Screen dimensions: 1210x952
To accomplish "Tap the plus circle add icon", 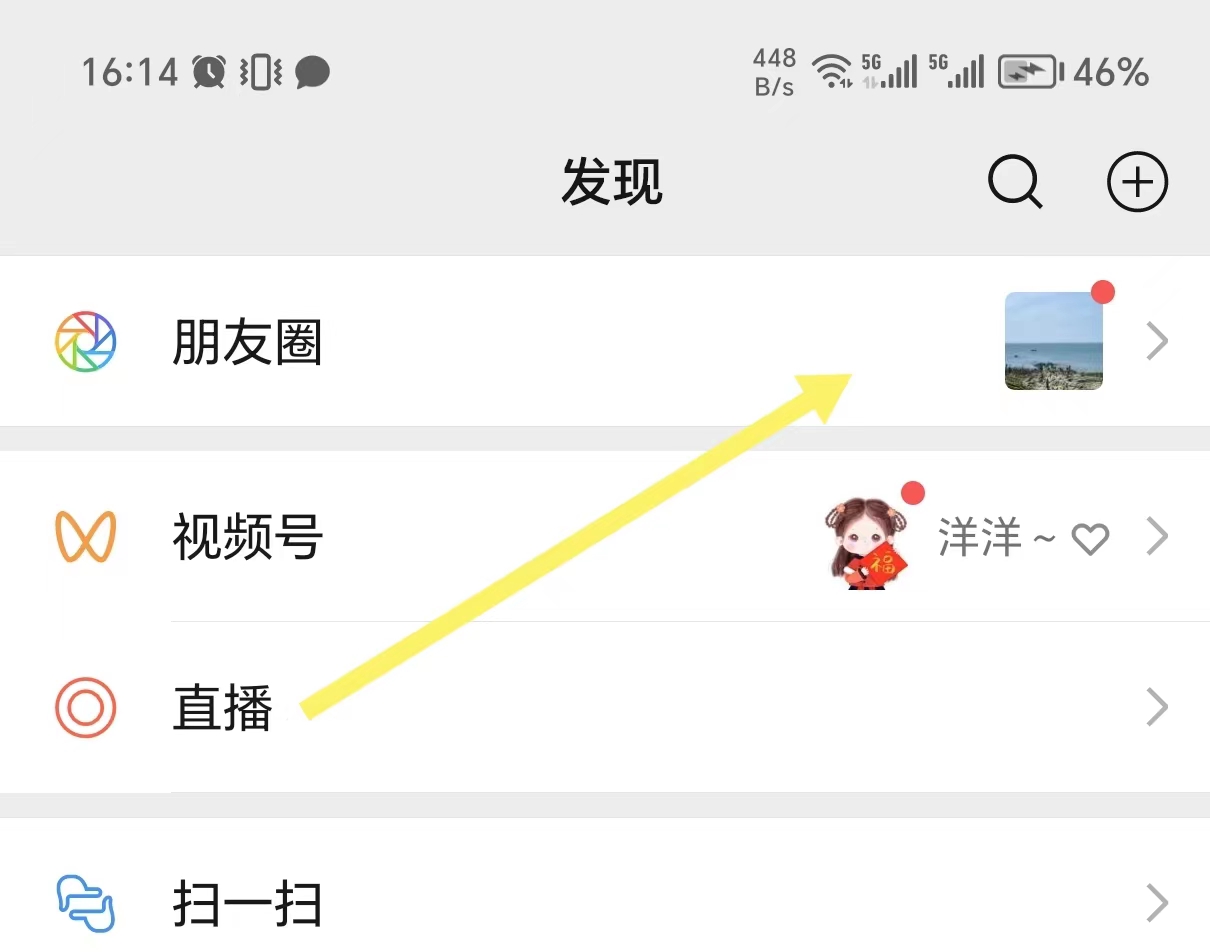I will (1137, 183).
